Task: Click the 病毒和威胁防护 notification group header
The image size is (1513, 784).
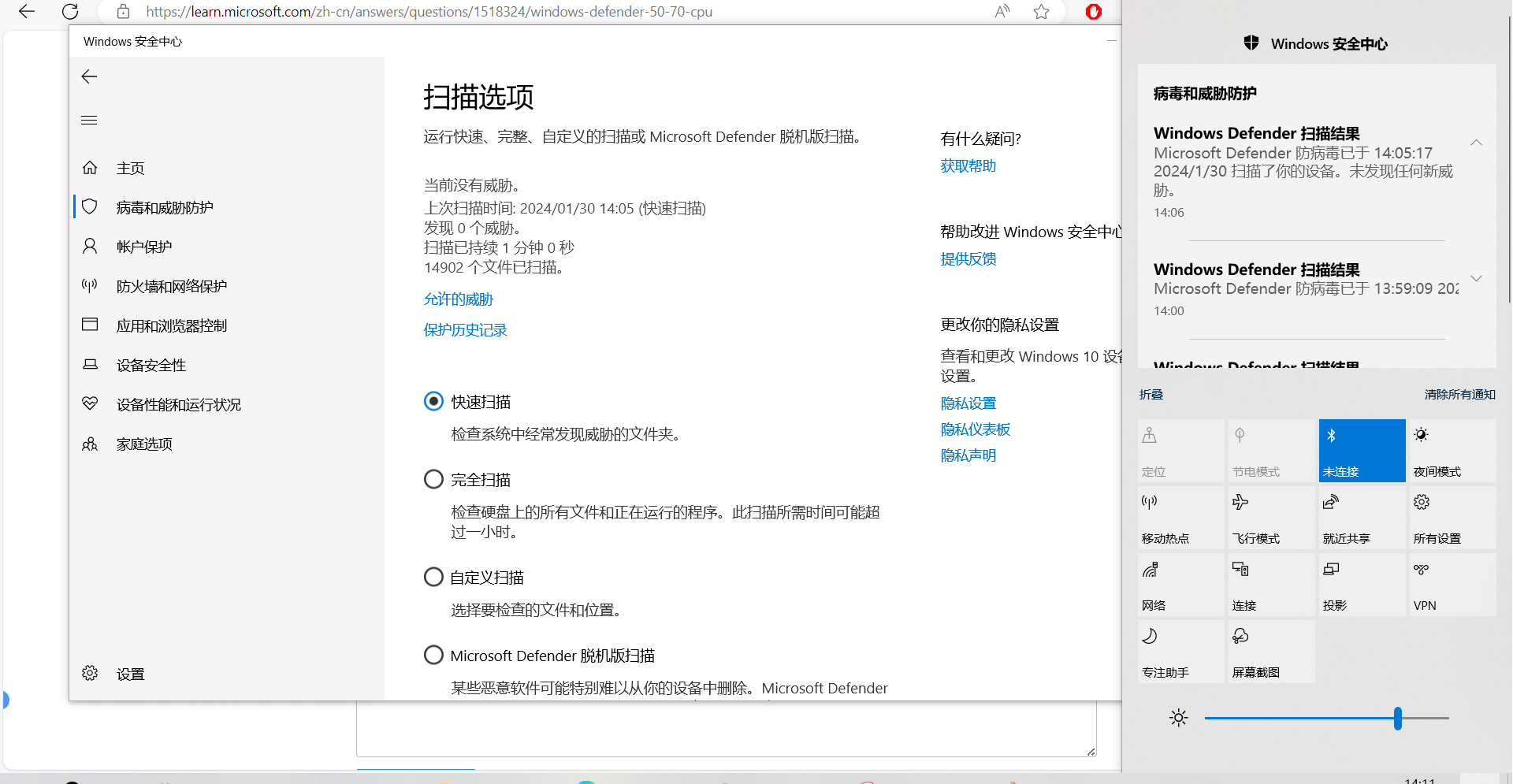Action: pos(1205,93)
